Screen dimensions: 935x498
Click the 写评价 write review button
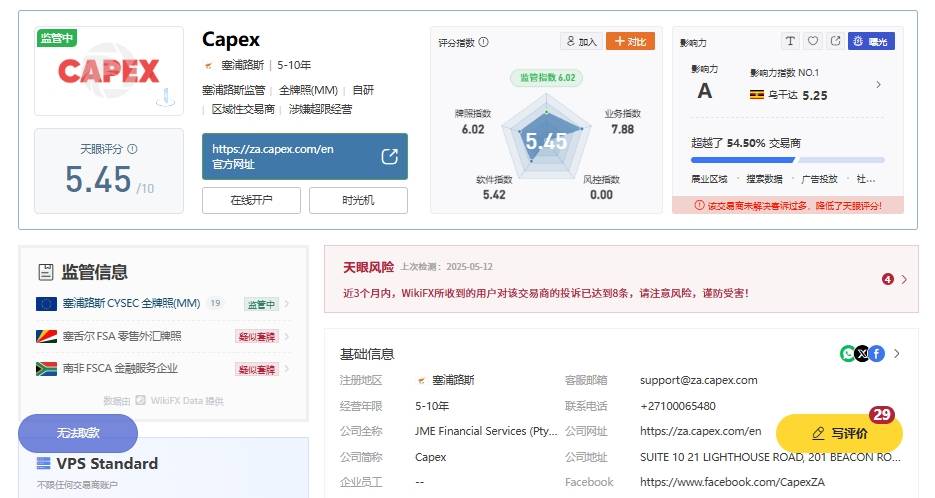click(840, 433)
